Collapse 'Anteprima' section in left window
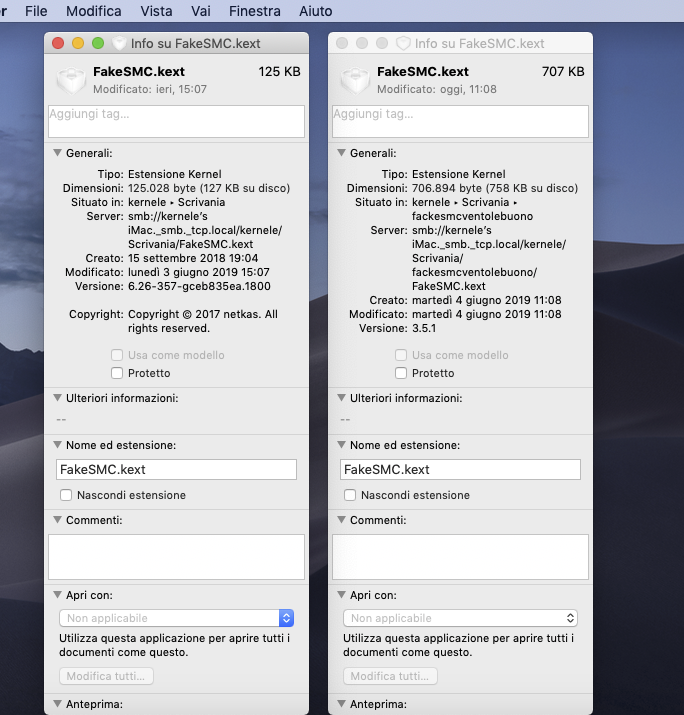This screenshot has height=715, width=684. coord(57,704)
